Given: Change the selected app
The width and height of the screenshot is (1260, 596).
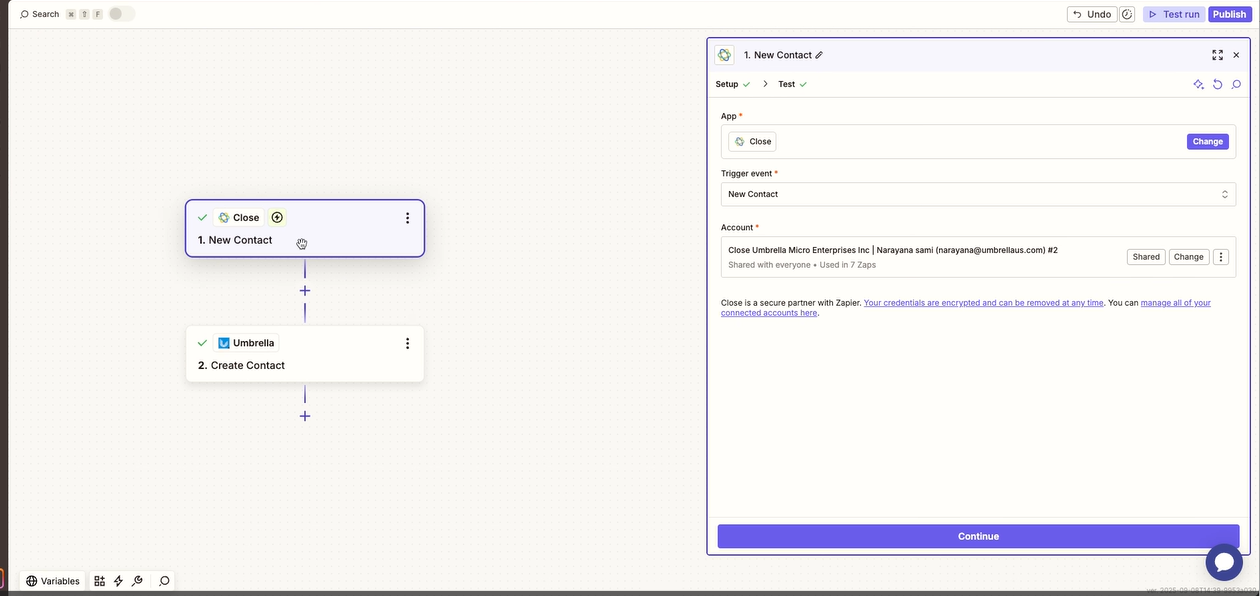Looking at the screenshot, I should [1207, 141].
